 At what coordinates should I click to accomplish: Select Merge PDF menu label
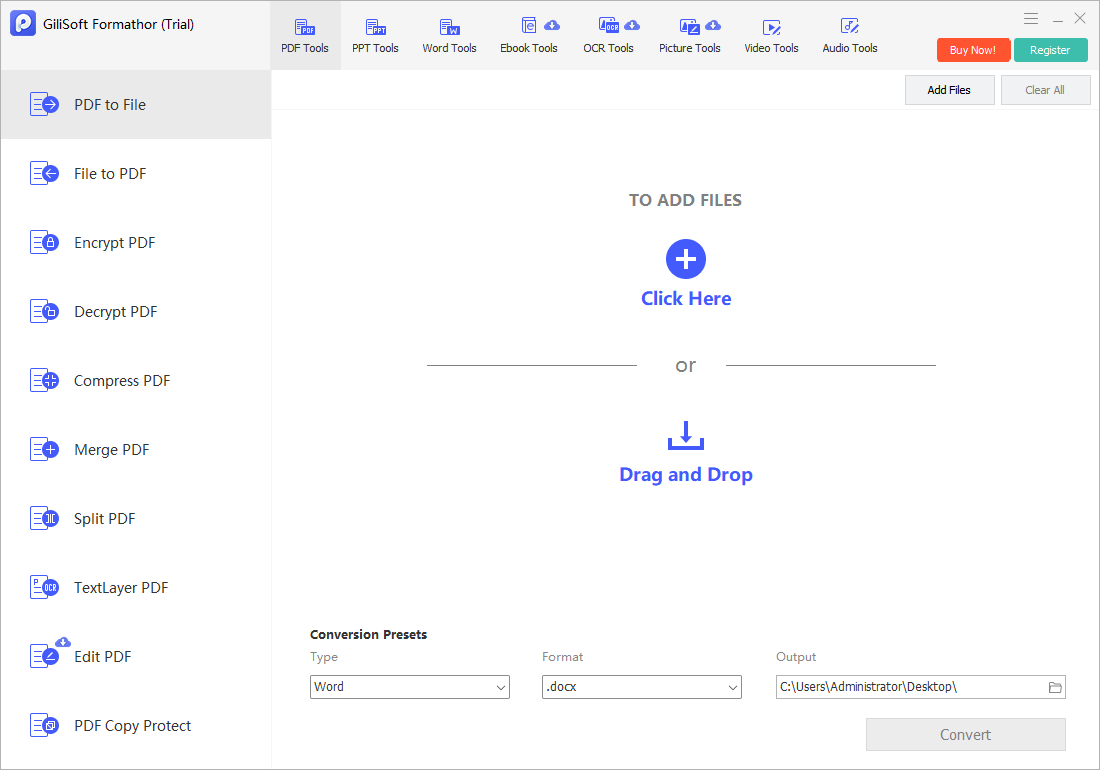[112, 450]
